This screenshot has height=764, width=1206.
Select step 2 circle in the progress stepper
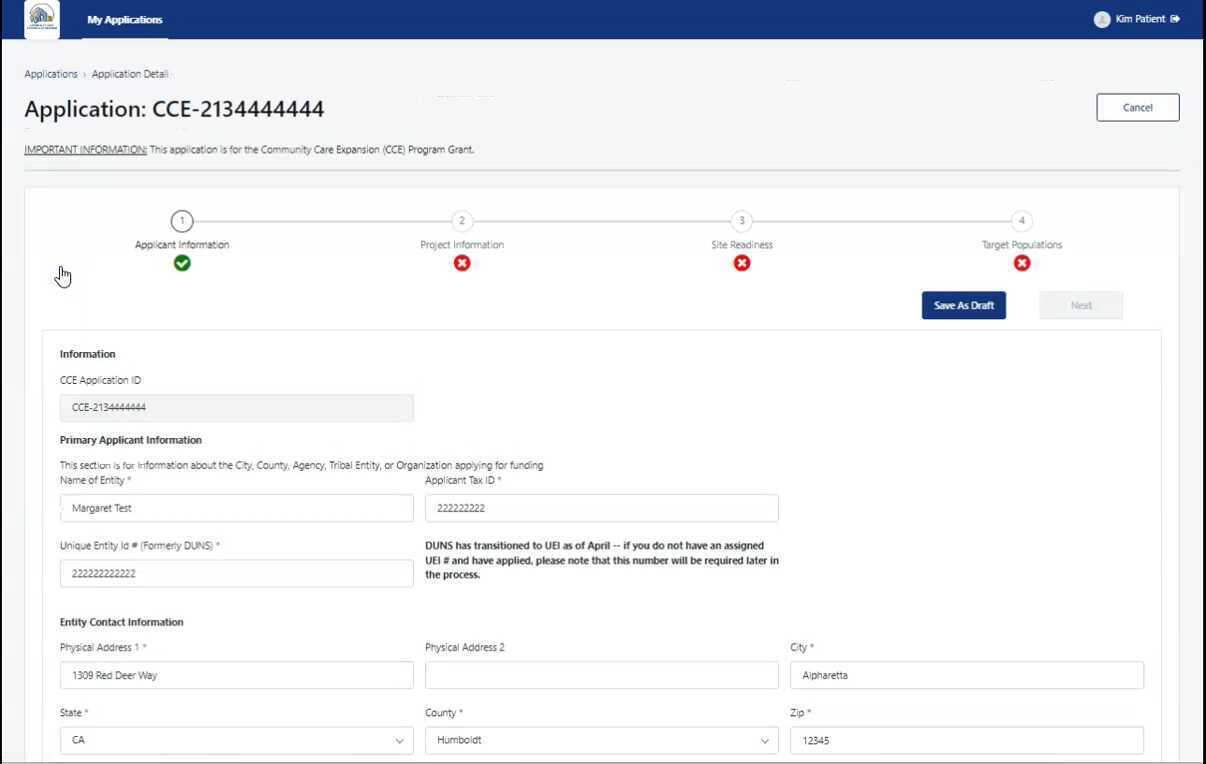[462, 221]
